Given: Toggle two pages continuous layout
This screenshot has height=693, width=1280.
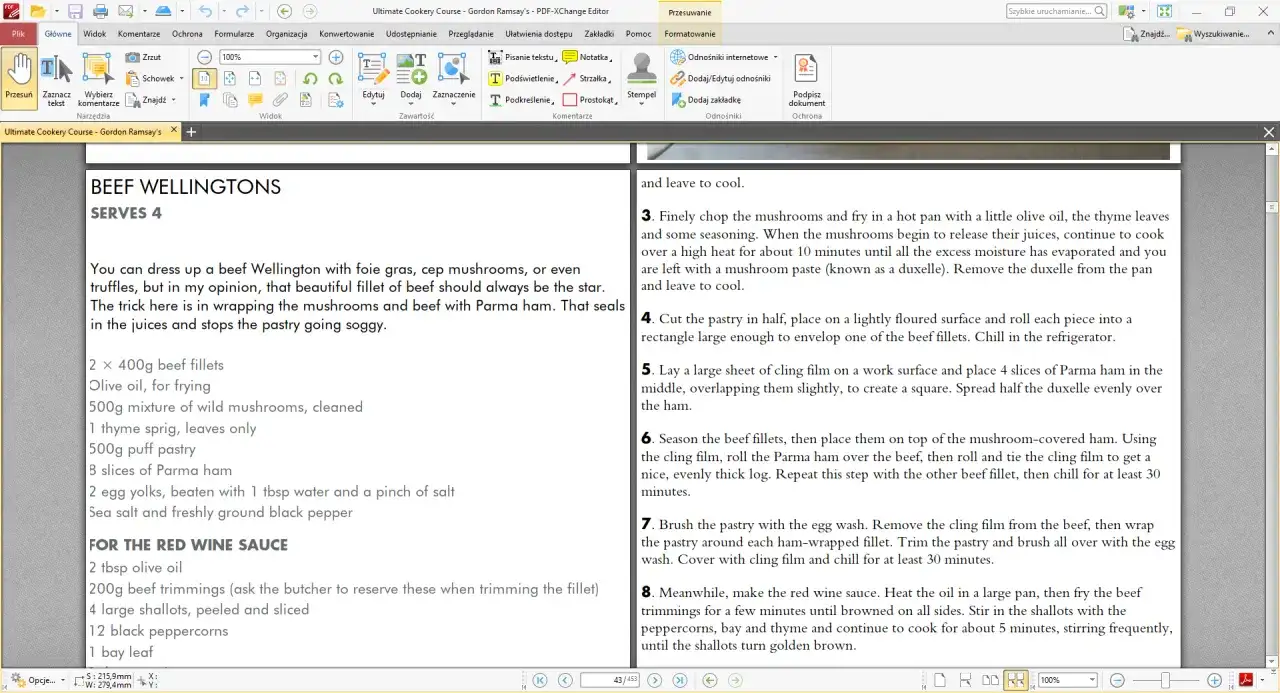Looking at the screenshot, I should (x=1016, y=680).
